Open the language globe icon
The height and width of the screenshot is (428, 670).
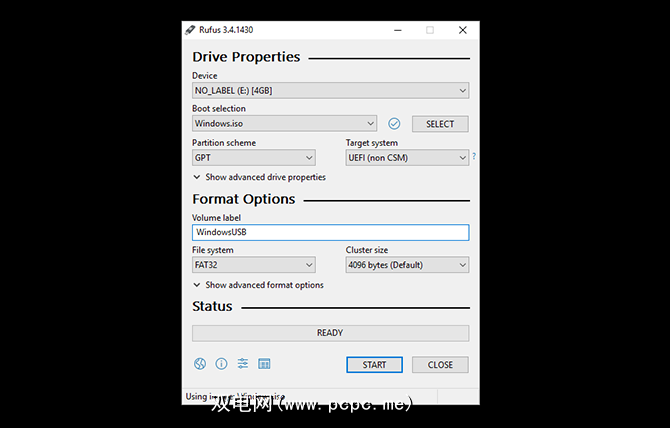pos(200,364)
